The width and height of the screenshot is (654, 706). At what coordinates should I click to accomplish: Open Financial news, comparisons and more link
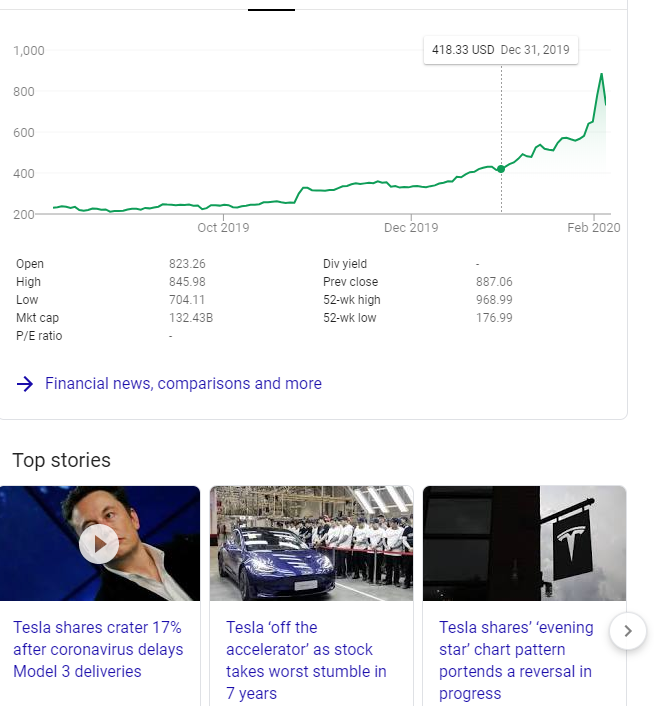pos(183,384)
